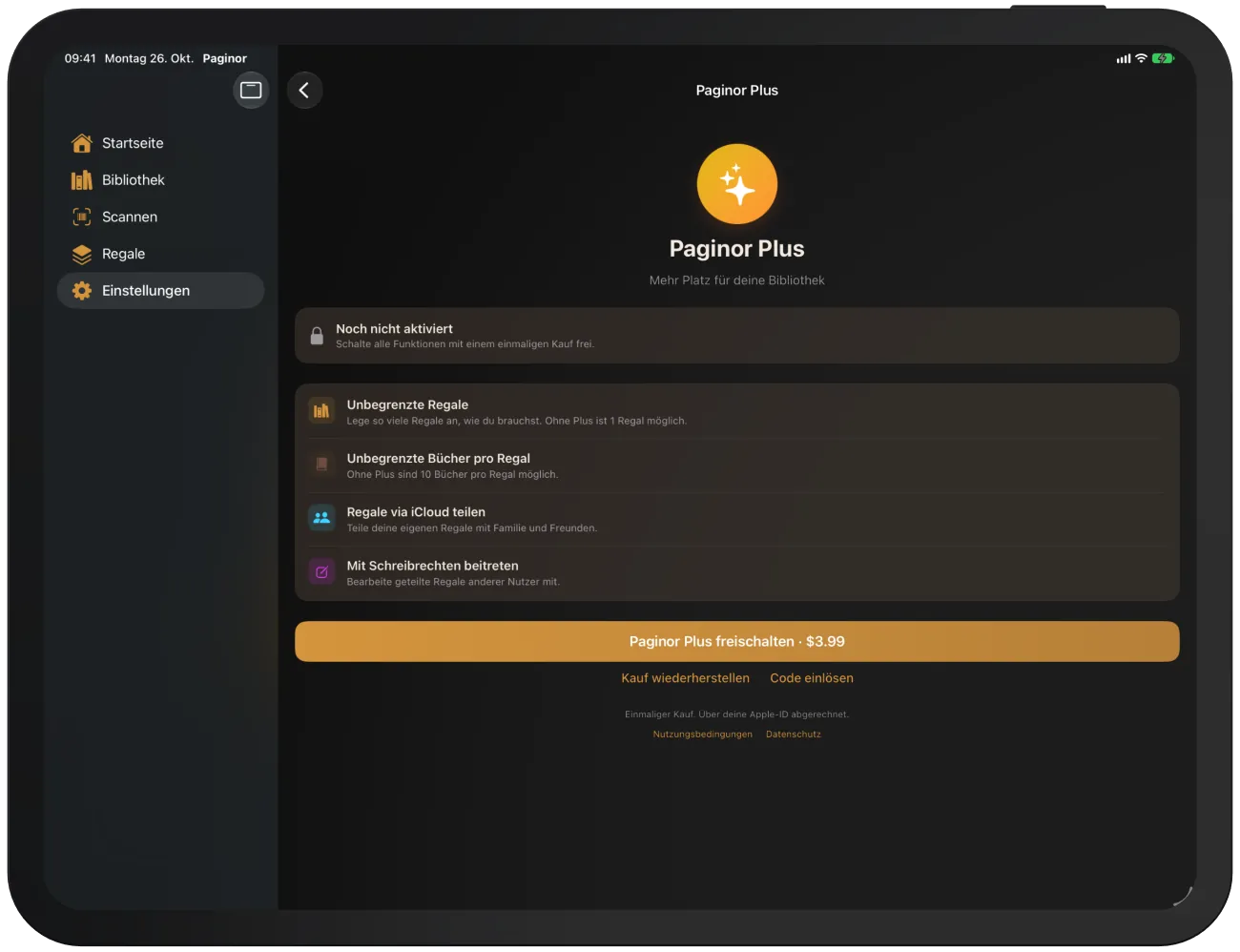The image size is (1240, 952).
Task: Click the Einstellungen gear icon
Action: click(x=82, y=291)
